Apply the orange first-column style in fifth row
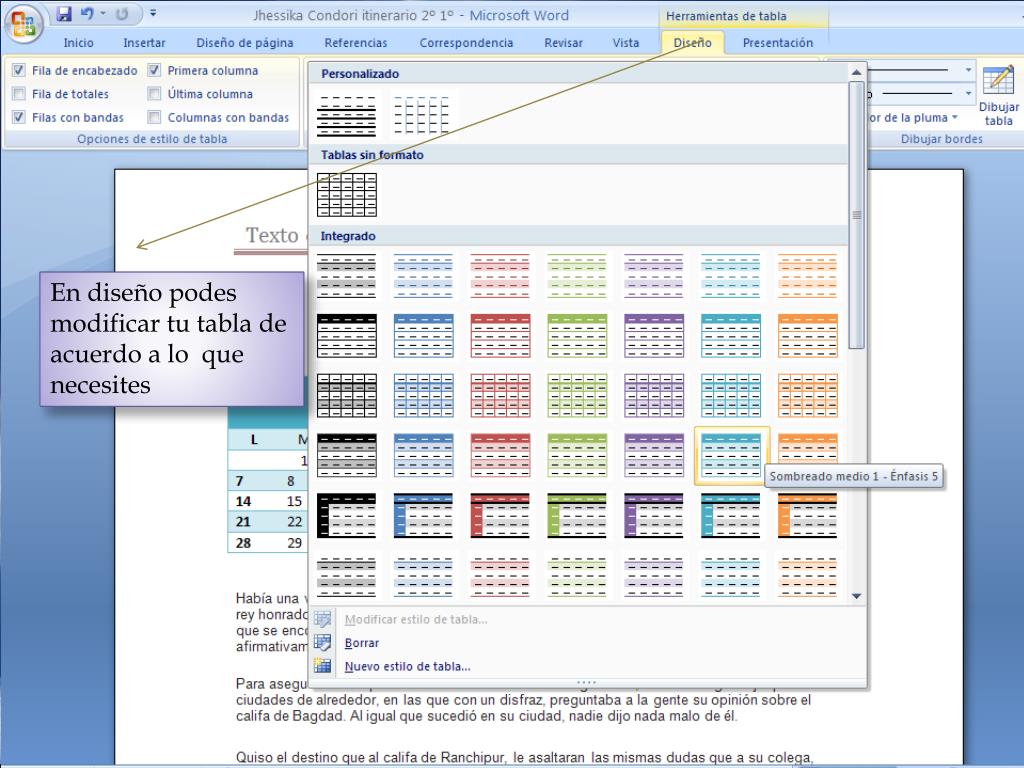 [x=808, y=515]
